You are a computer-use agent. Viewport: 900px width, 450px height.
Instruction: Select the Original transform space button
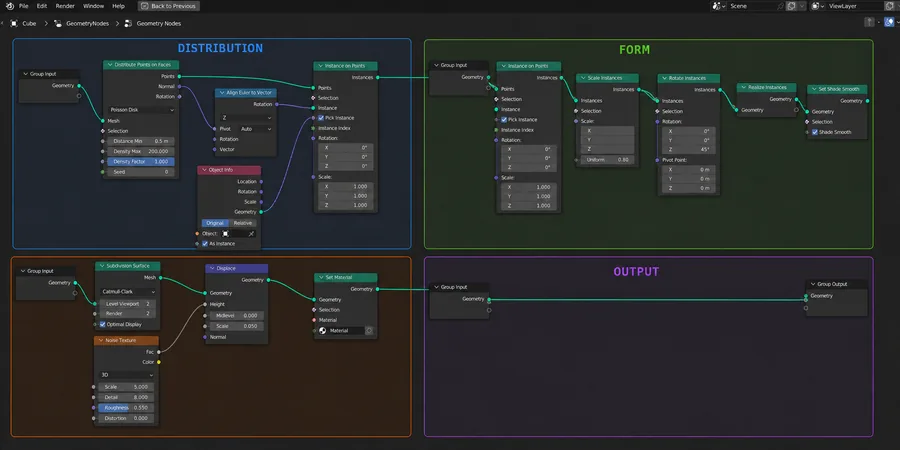215,223
